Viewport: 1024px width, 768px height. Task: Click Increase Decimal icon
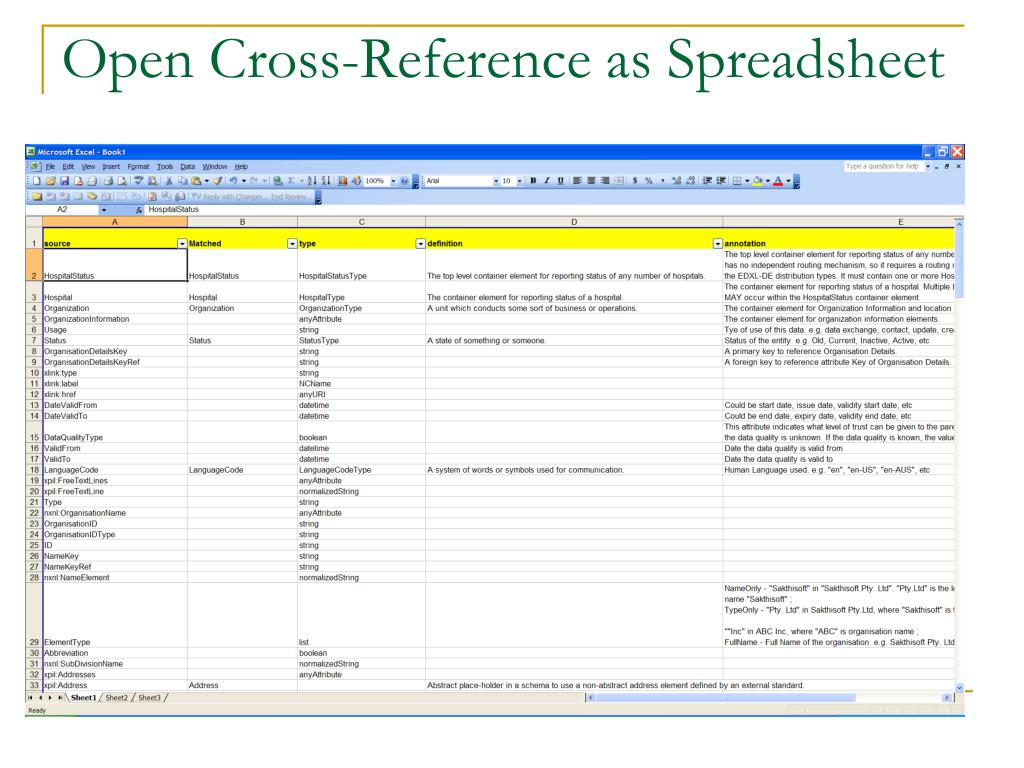(677, 181)
